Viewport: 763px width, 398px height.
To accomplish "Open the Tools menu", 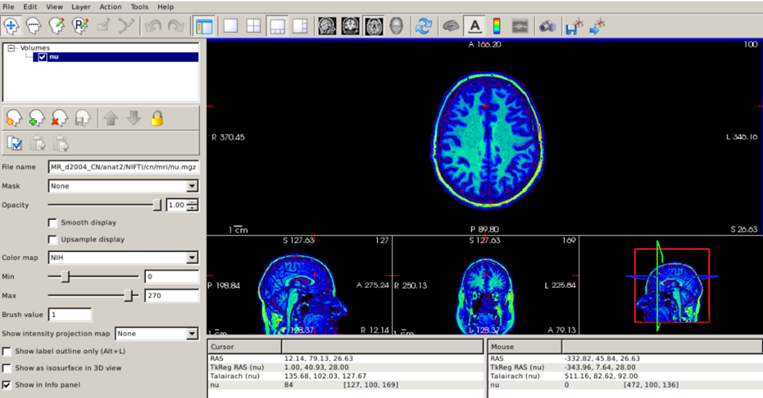I will click(x=139, y=7).
